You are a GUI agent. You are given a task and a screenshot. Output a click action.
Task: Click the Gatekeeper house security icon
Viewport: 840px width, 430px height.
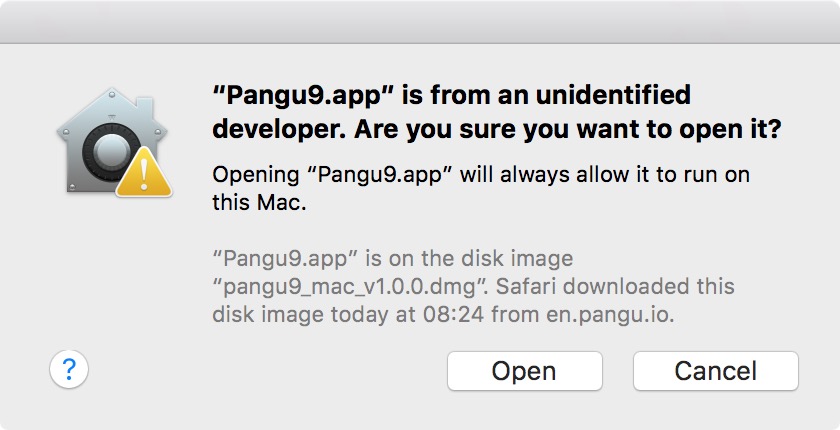112,140
